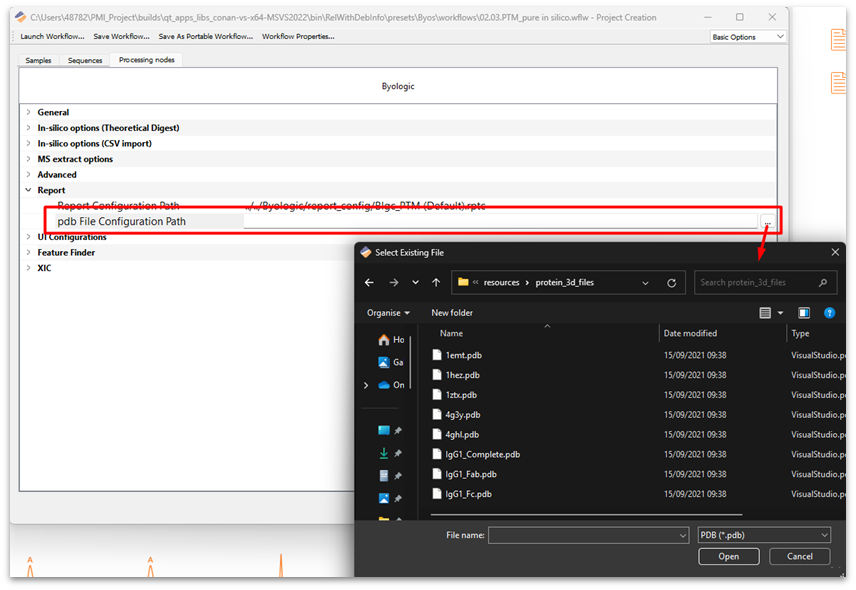Click the Open button

[728, 556]
